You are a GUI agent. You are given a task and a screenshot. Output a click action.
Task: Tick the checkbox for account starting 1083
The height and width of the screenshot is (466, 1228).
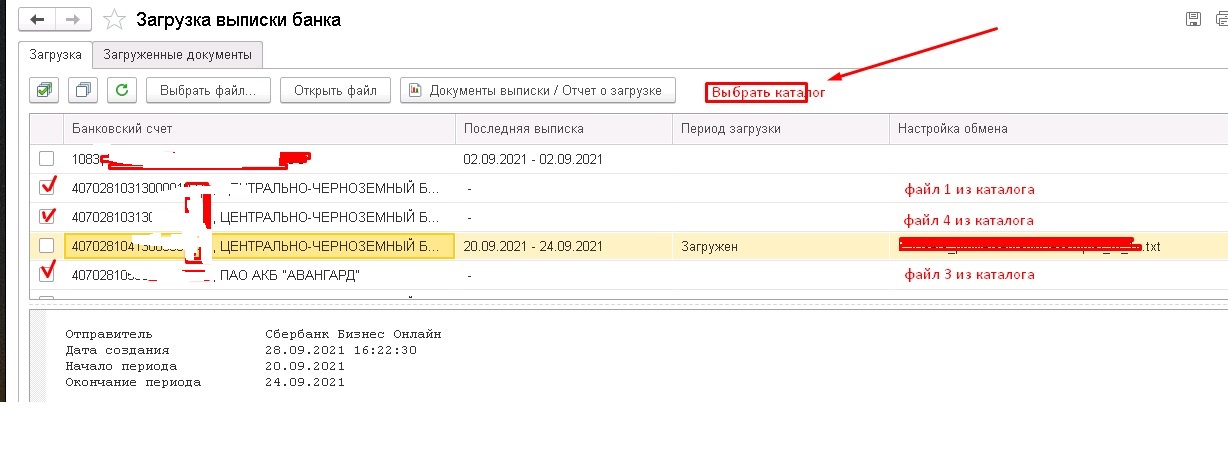pos(47,159)
